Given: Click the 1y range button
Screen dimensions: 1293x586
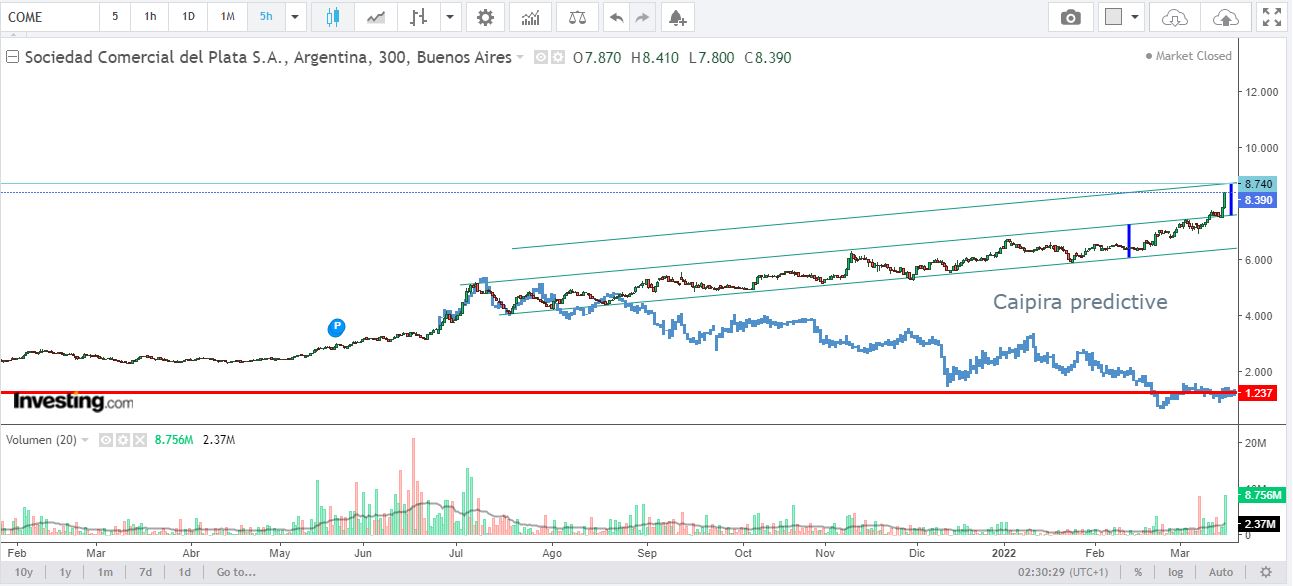Looking at the screenshot, I should [x=65, y=572].
